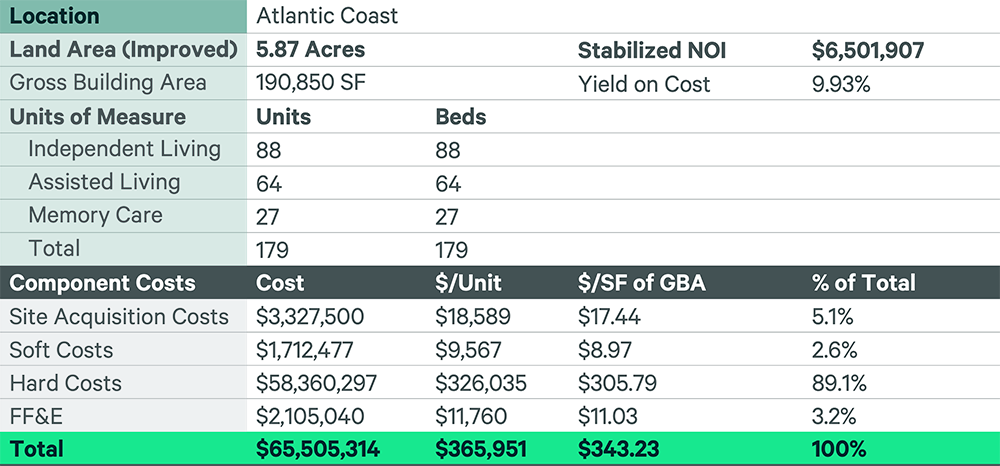
Task: Select the Hard Costs amount $58,360,297
Action: tap(316, 383)
